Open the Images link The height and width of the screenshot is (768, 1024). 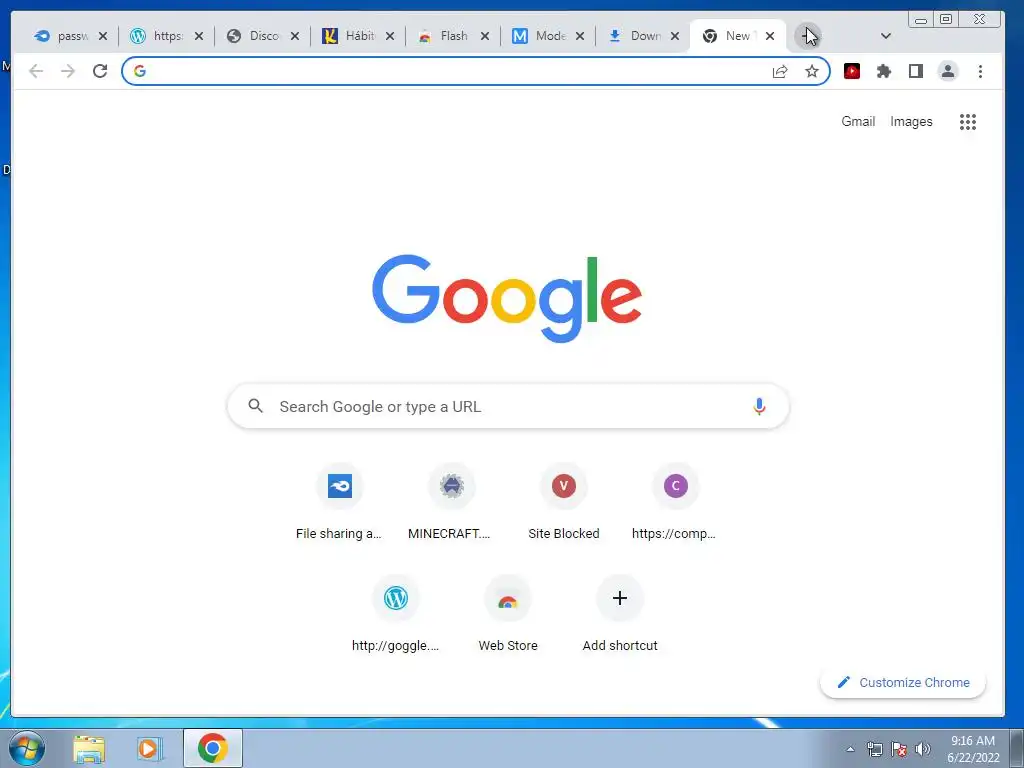tap(911, 121)
